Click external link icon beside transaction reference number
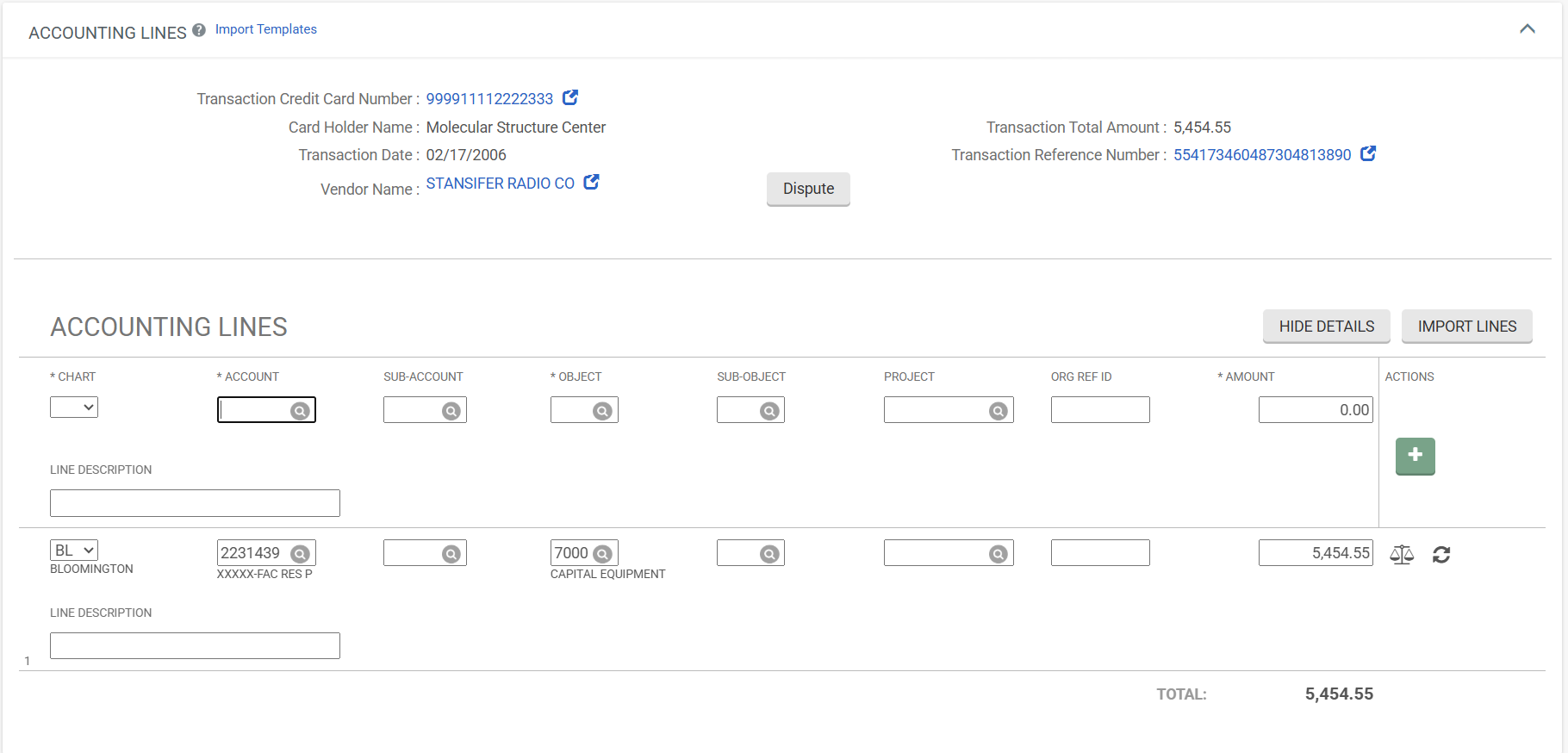The height and width of the screenshot is (753, 1568). (1367, 153)
